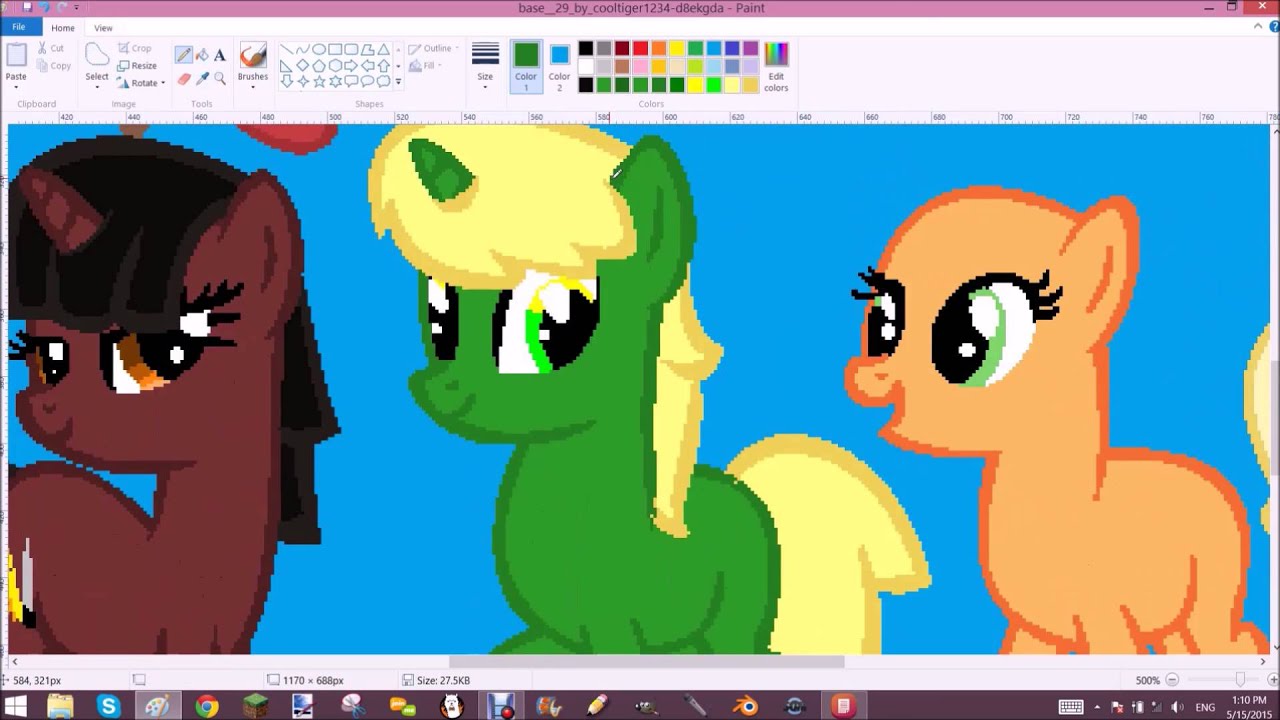Open the File menu
Viewport: 1280px width, 720px height.
pyautogui.click(x=19, y=28)
